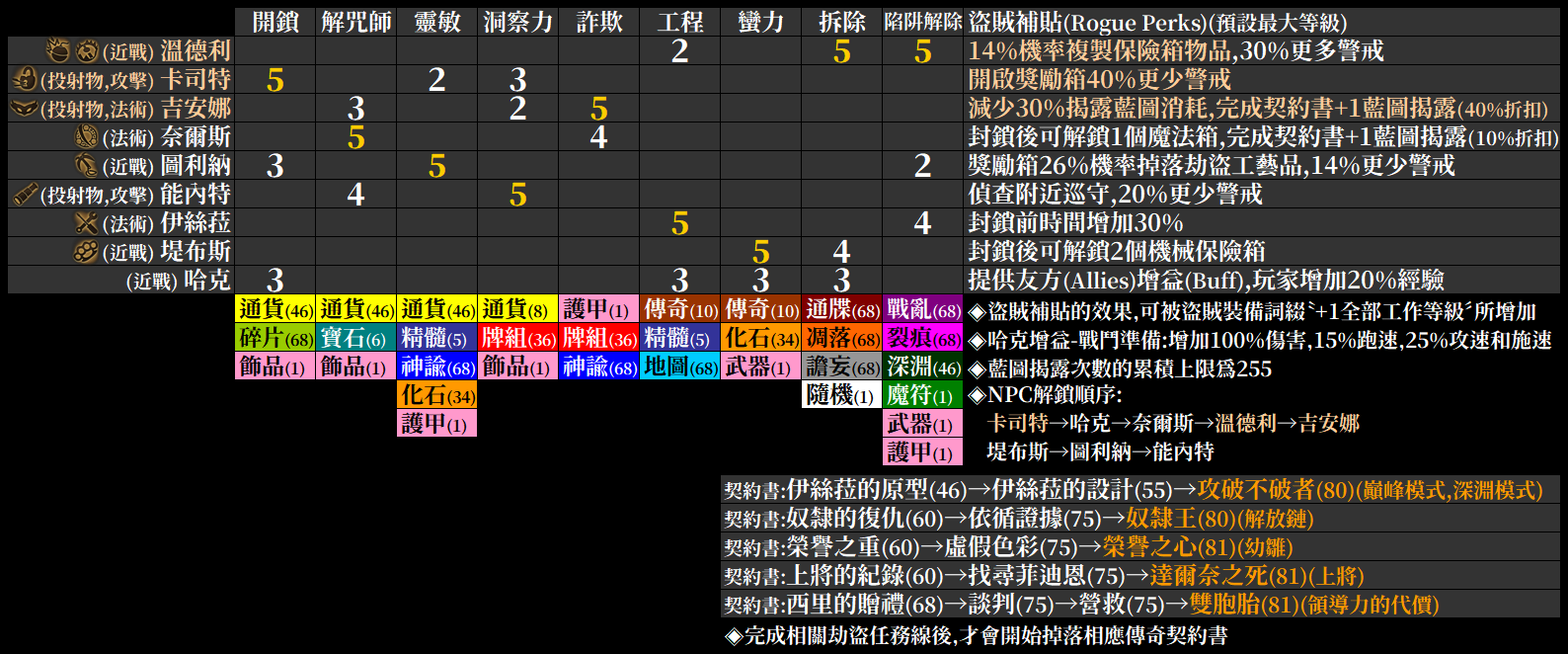This screenshot has width=1568, height=654.
Task: Click 堤布斯's 蠻力 value 5
Action: [x=761, y=252]
